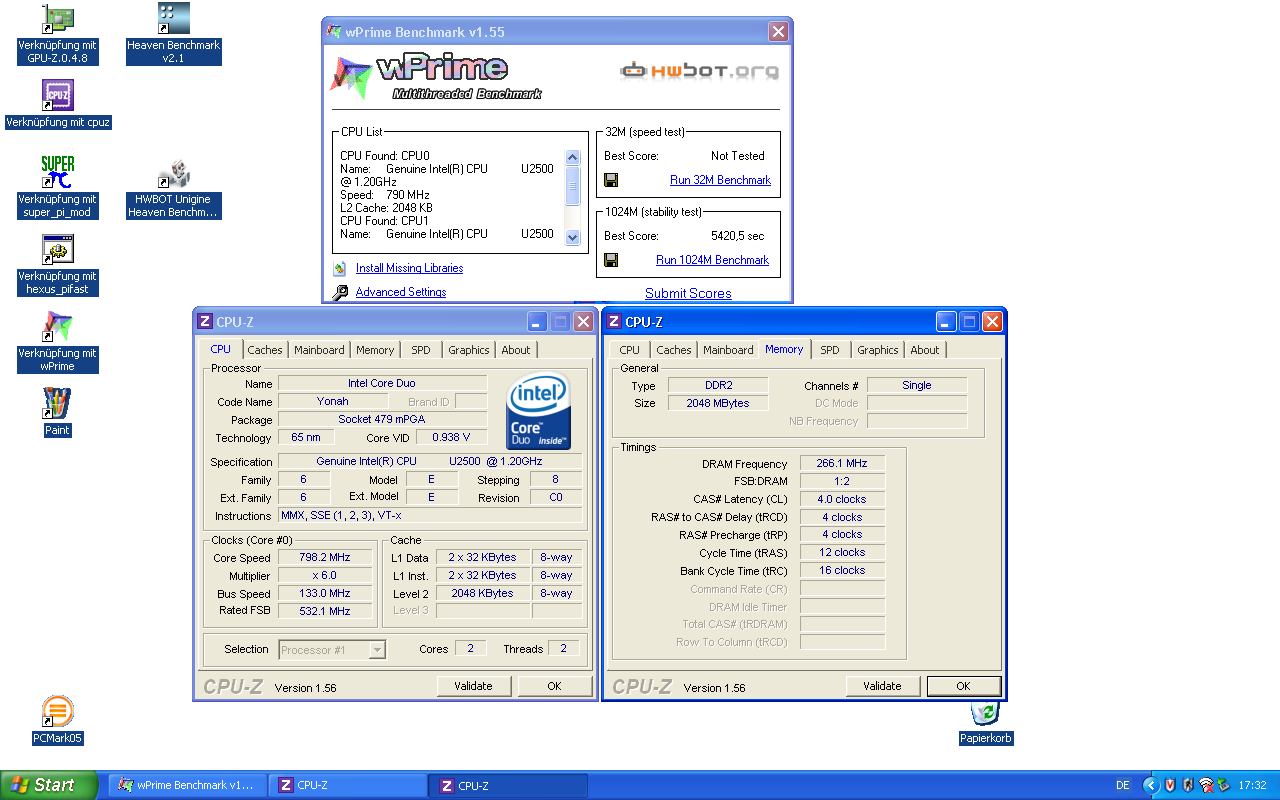
Task: Click the 5420,5 sec best score text
Action: (x=737, y=236)
